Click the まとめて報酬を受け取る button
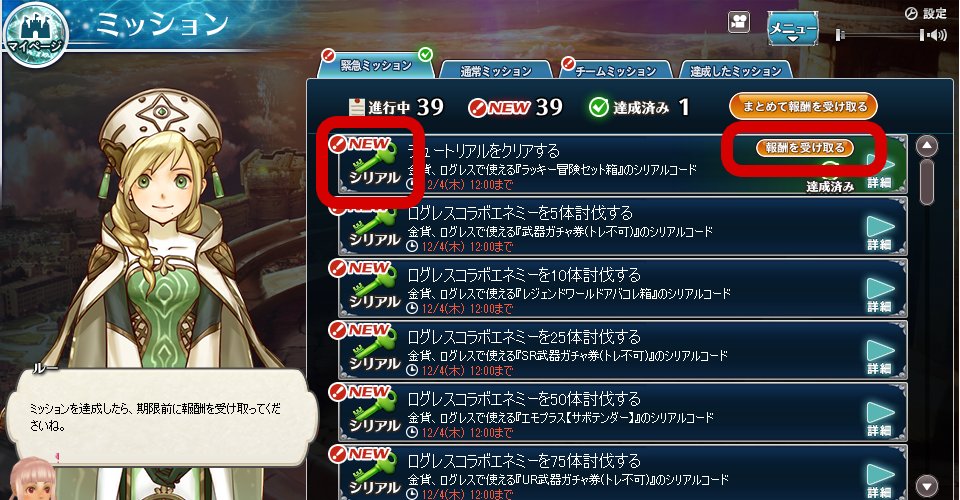The height and width of the screenshot is (500, 960). (803, 106)
